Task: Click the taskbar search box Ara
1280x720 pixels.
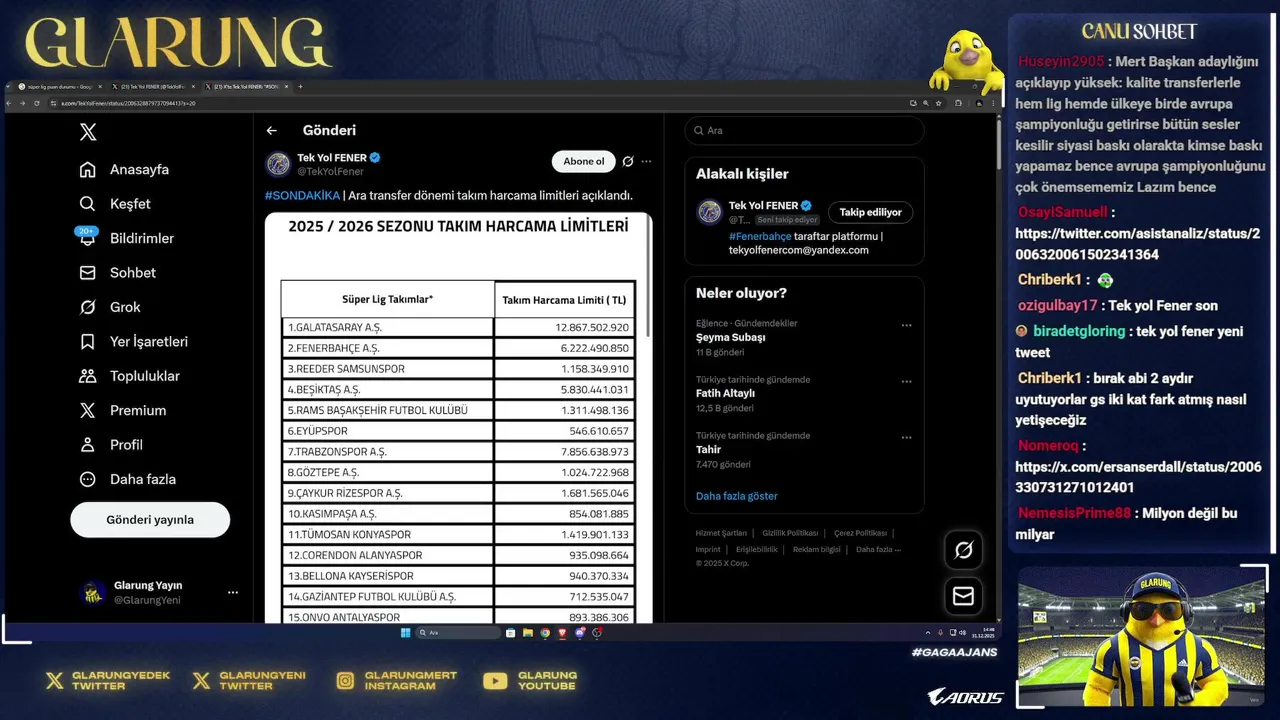Action: click(x=457, y=633)
